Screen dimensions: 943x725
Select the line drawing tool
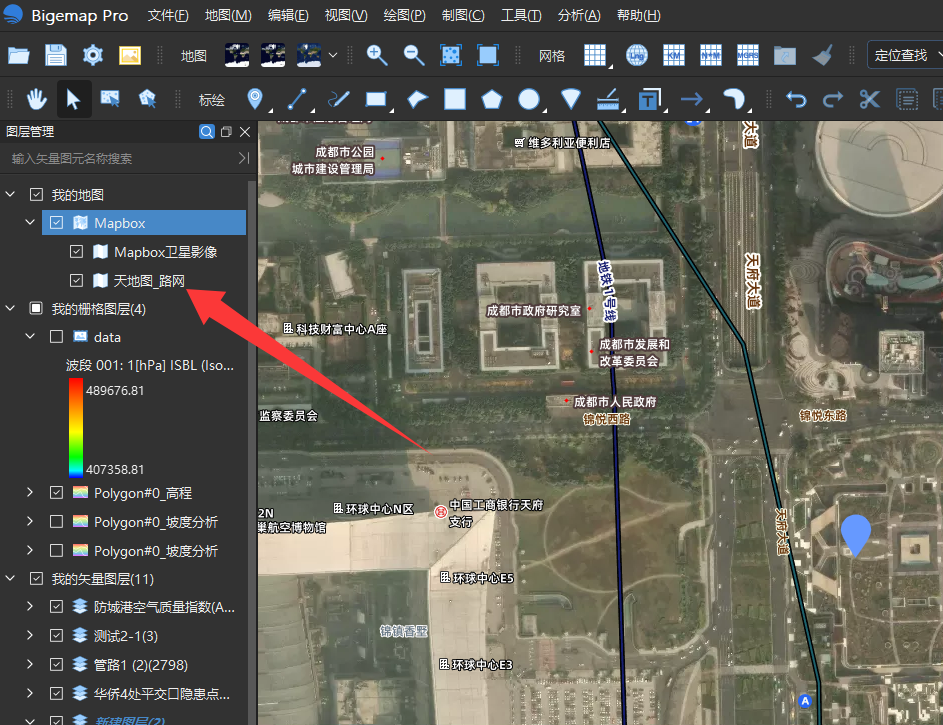coord(297,99)
